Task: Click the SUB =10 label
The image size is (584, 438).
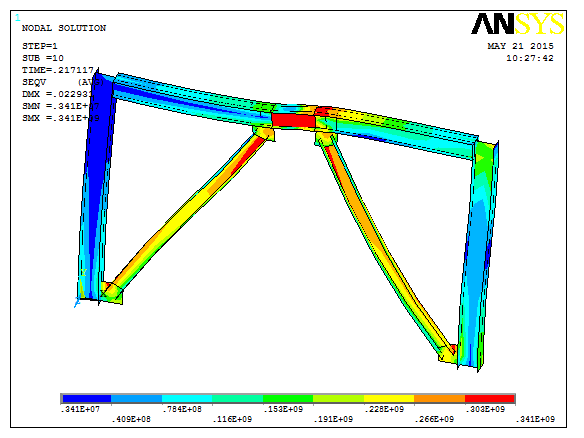Action: click(x=43, y=58)
